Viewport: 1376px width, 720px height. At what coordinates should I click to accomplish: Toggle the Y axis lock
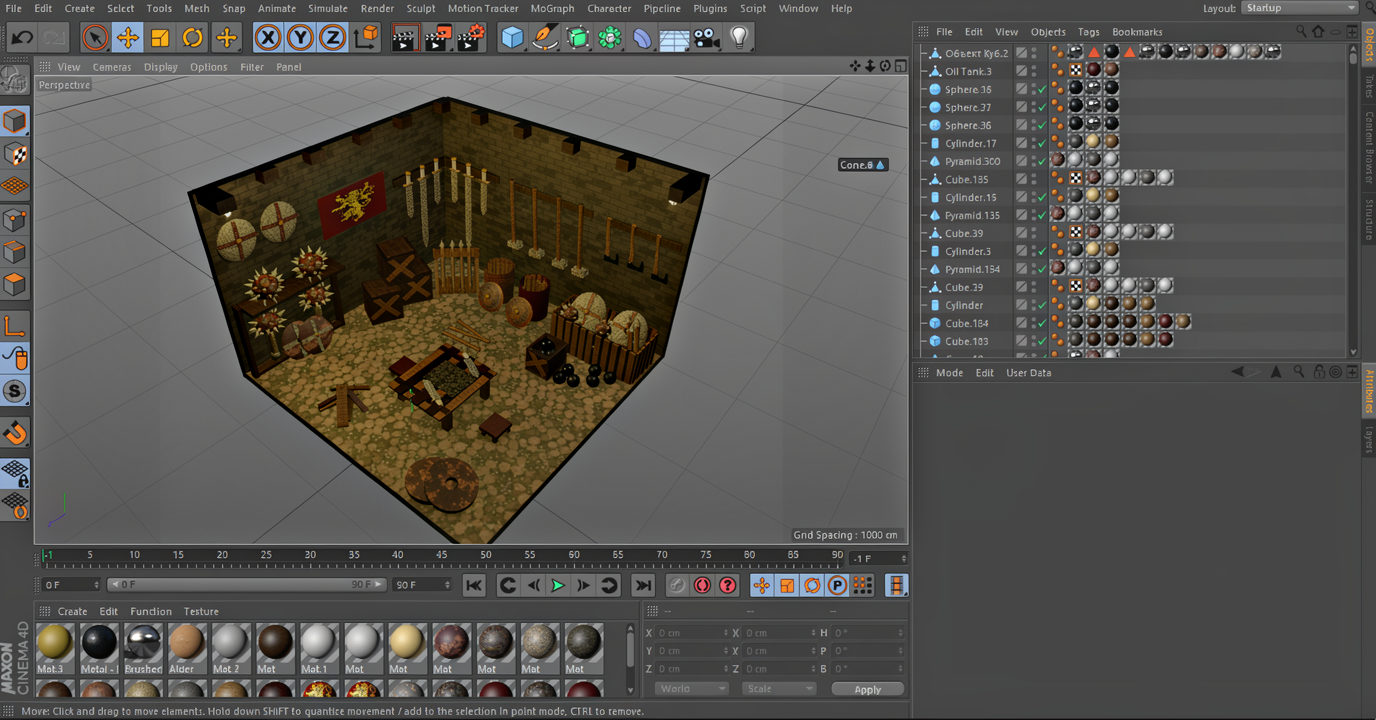(x=300, y=38)
